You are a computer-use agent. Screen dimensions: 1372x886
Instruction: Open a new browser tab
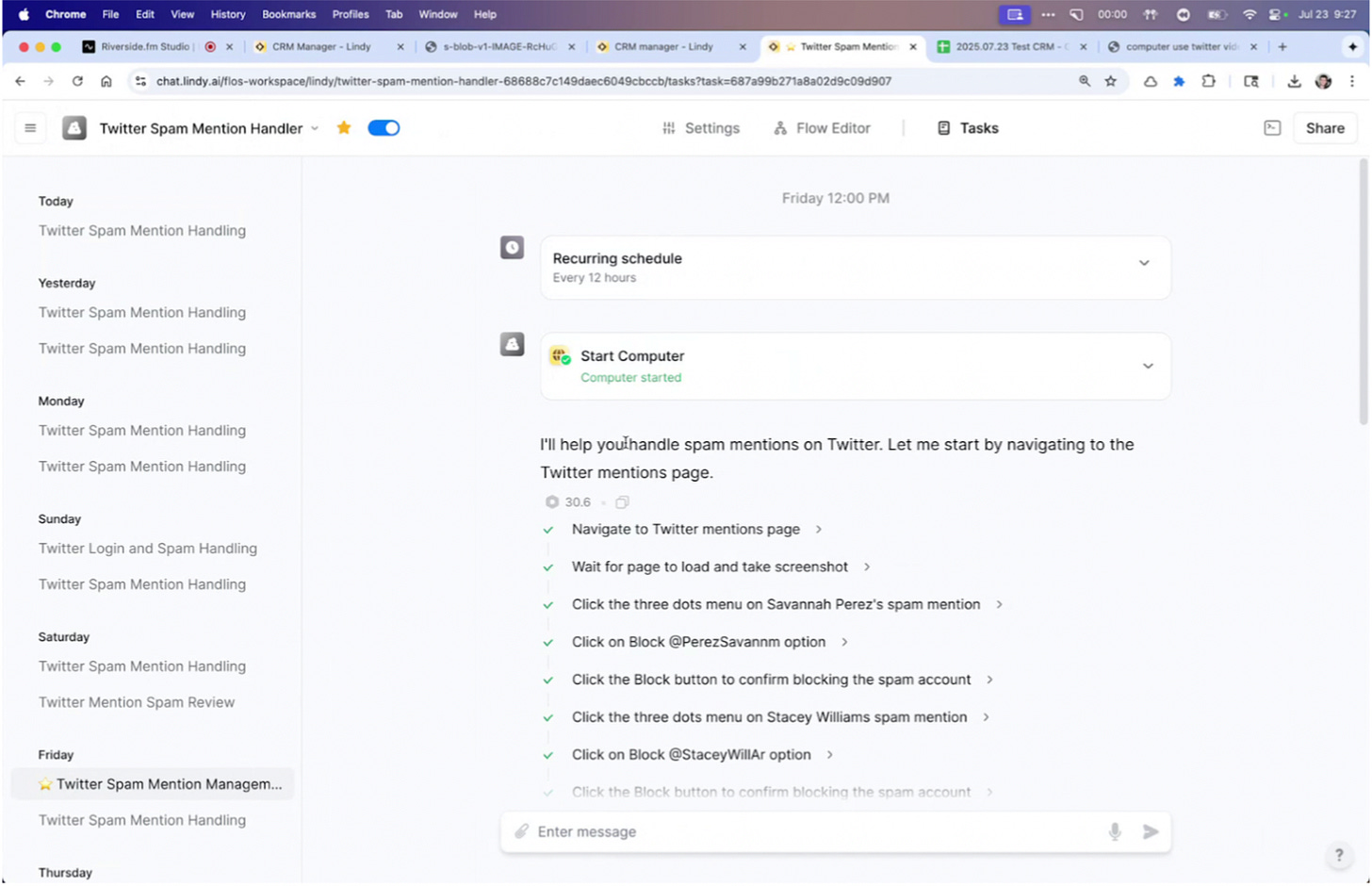[x=1282, y=46]
